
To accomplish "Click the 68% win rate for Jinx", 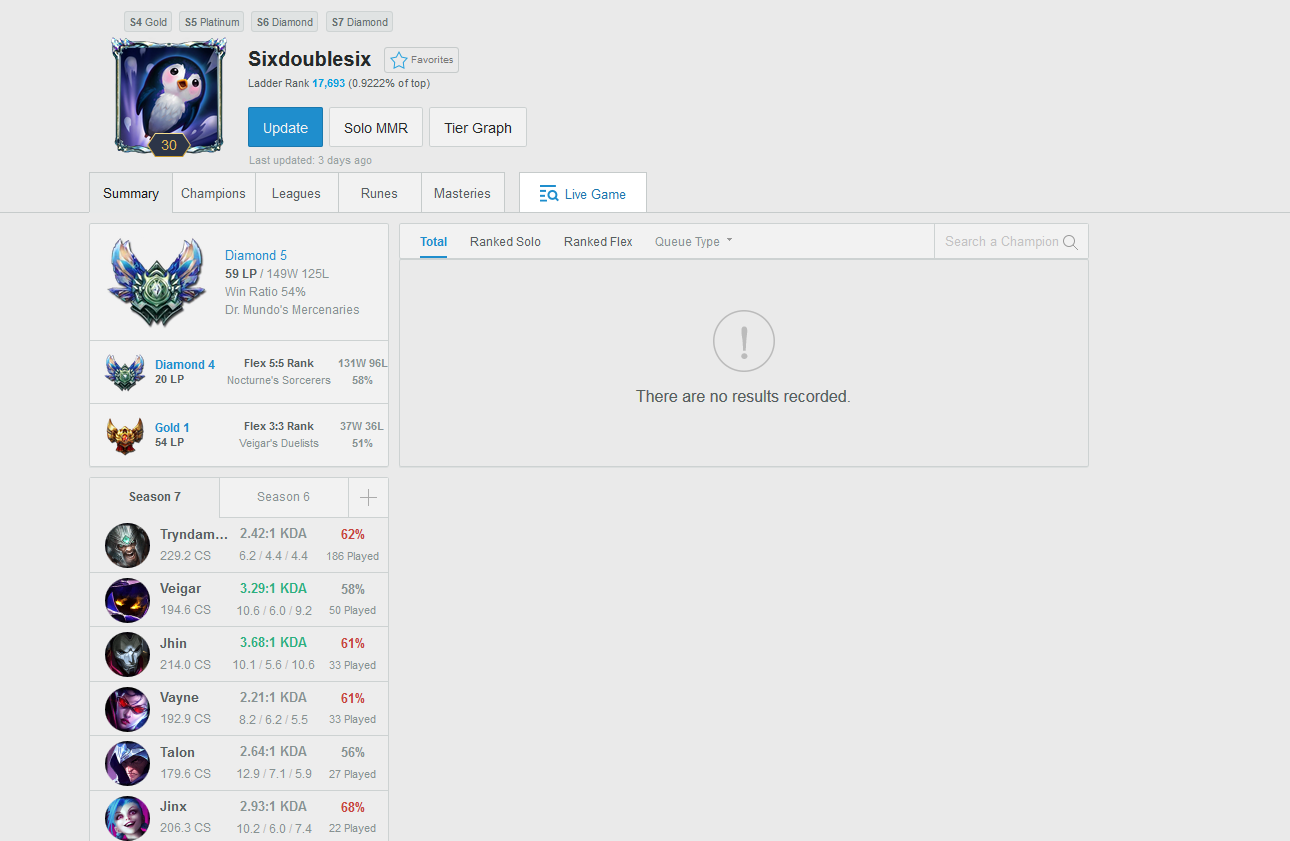I will click(x=352, y=807).
